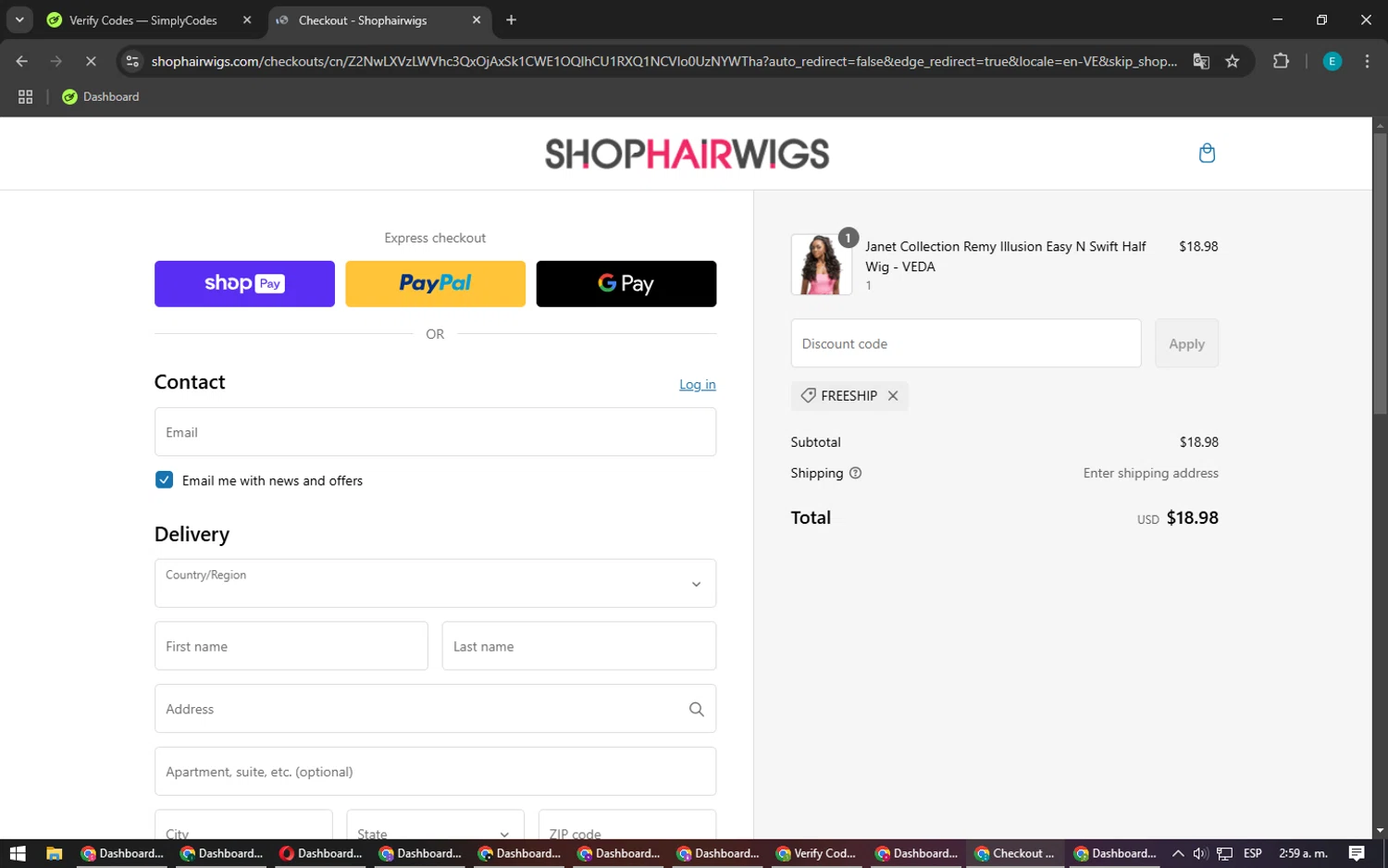Show hidden tray icons chevron
1388x868 pixels.
click(x=1177, y=853)
